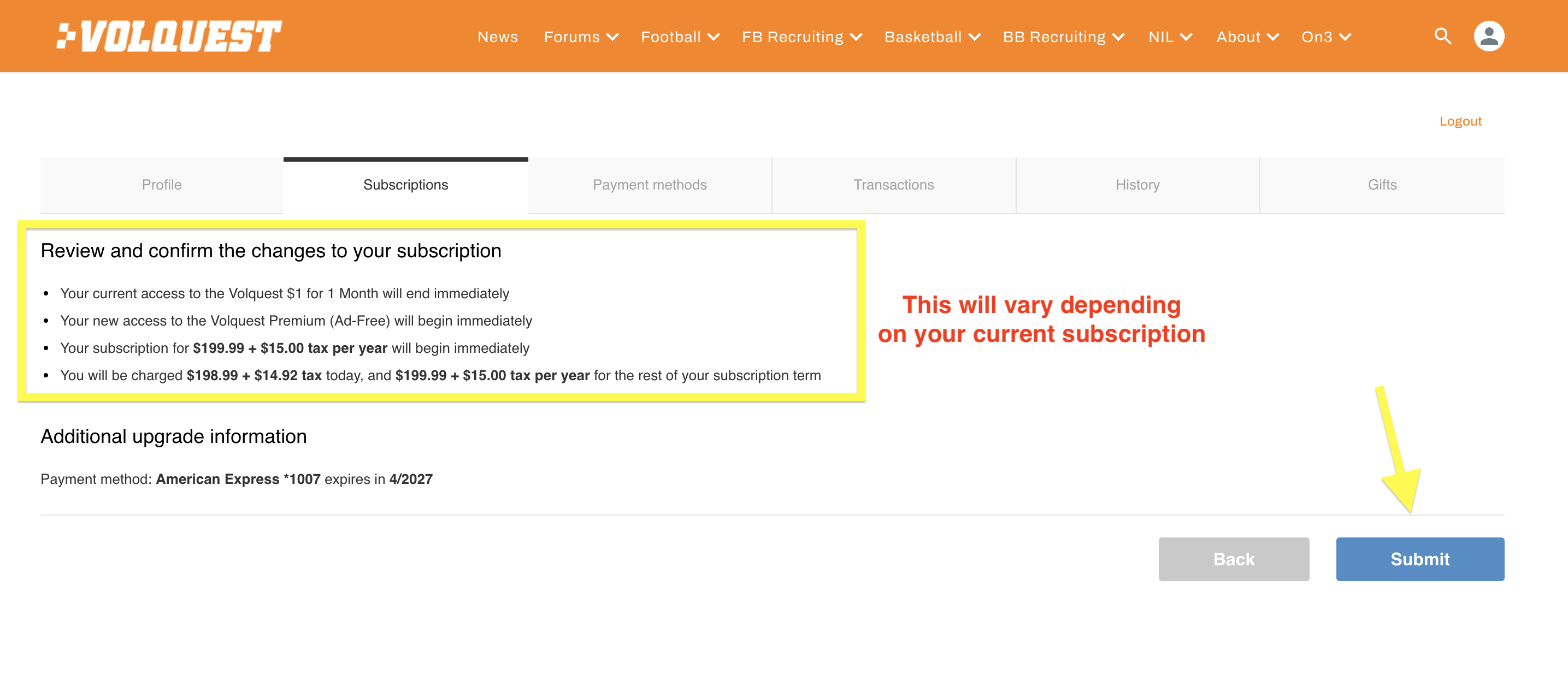Expand the Forums dropdown menu
The width and height of the screenshot is (1568, 674).
(x=581, y=37)
